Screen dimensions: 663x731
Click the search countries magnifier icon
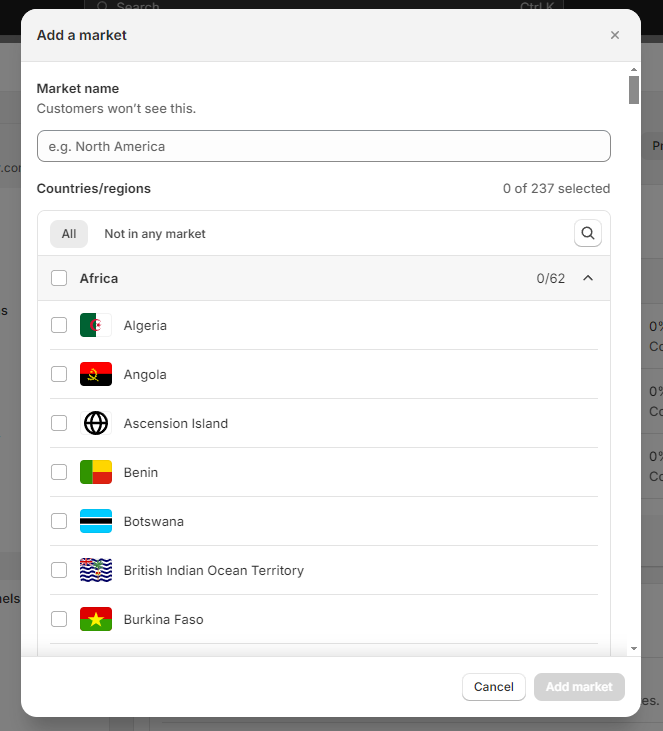tap(588, 233)
